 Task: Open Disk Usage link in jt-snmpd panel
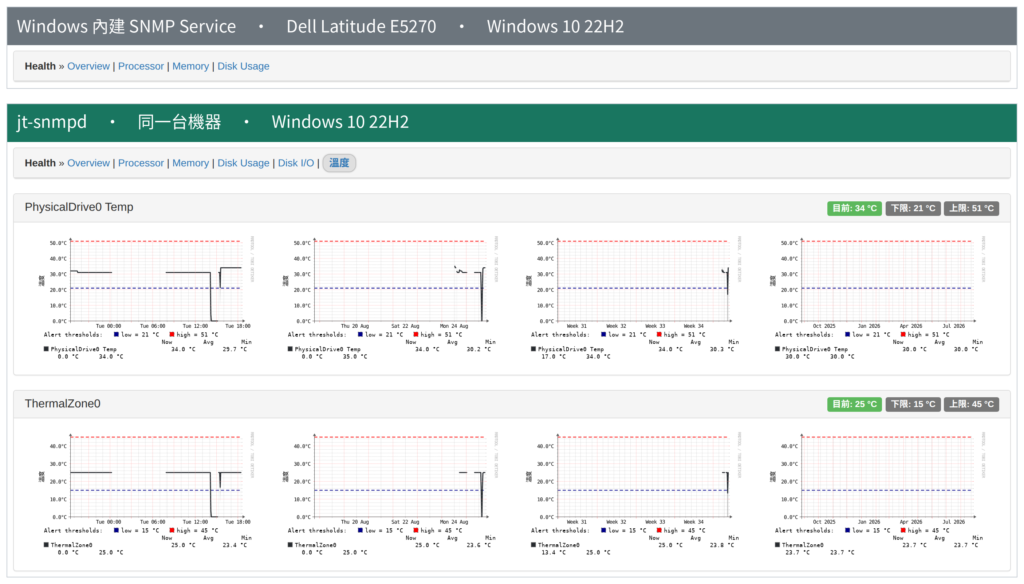[x=243, y=163]
